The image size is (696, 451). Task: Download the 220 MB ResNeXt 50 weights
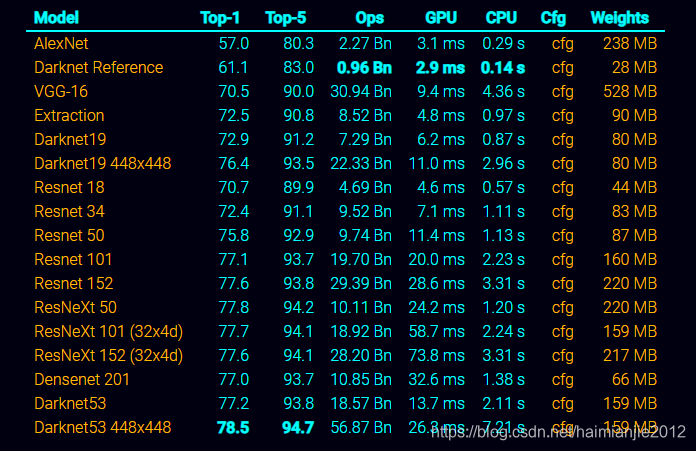pyautogui.click(x=630, y=307)
